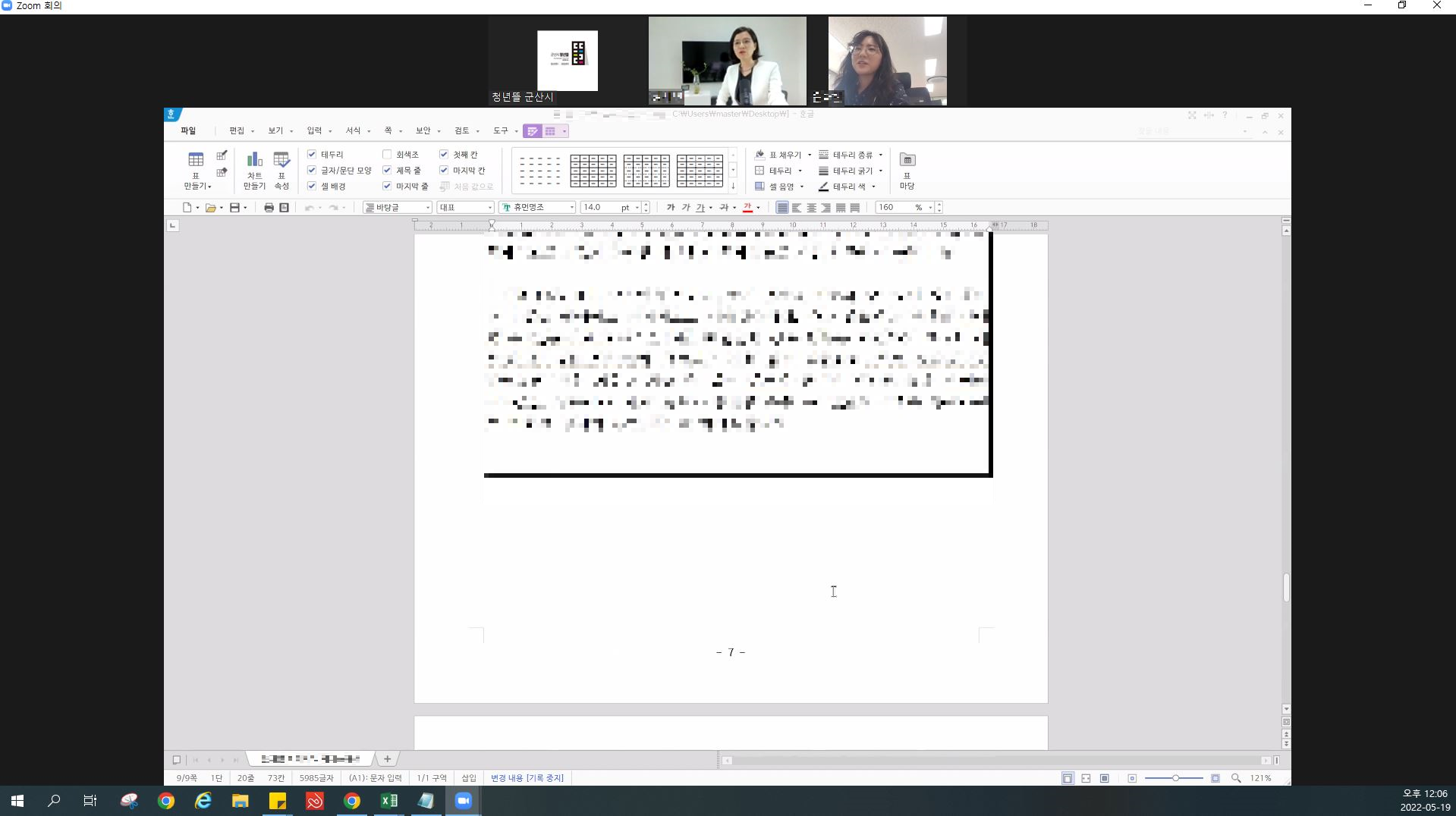Toggle the 마지막 칸 checkbox
This screenshot has height=816, width=1456.
pyautogui.click(x=444, y=171)
